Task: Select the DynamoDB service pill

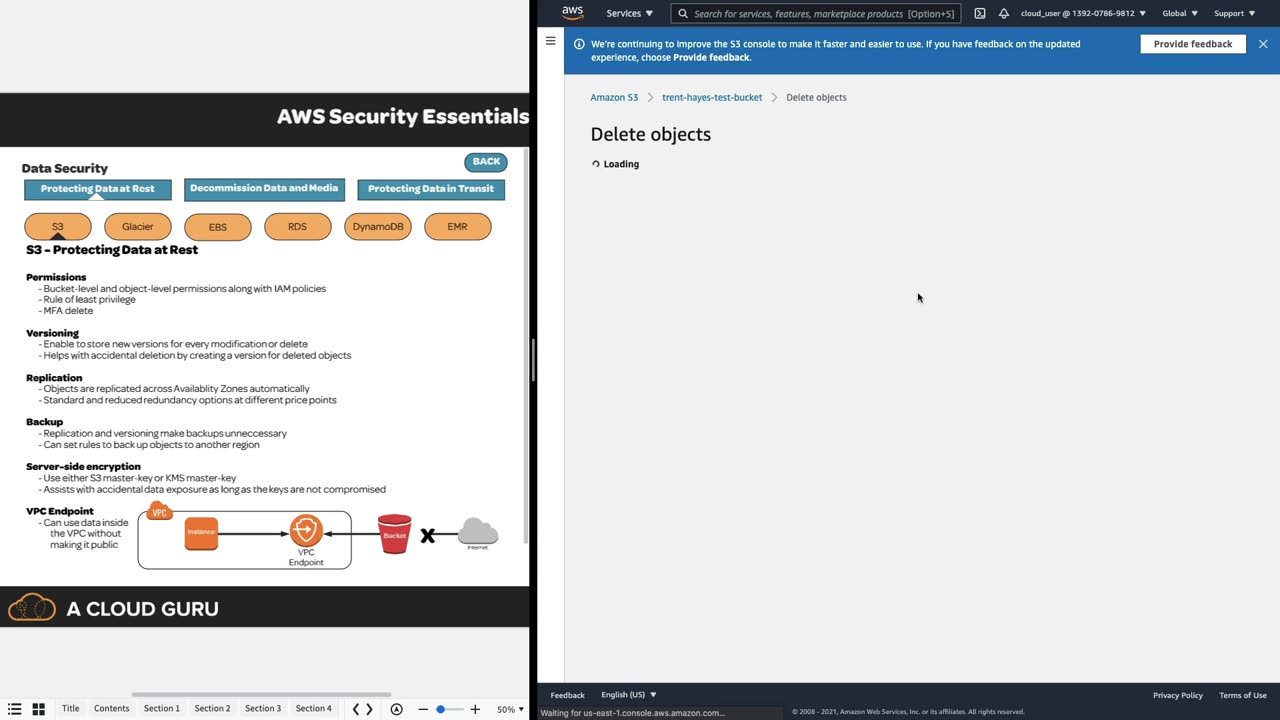Action: [x=378, y=227]
